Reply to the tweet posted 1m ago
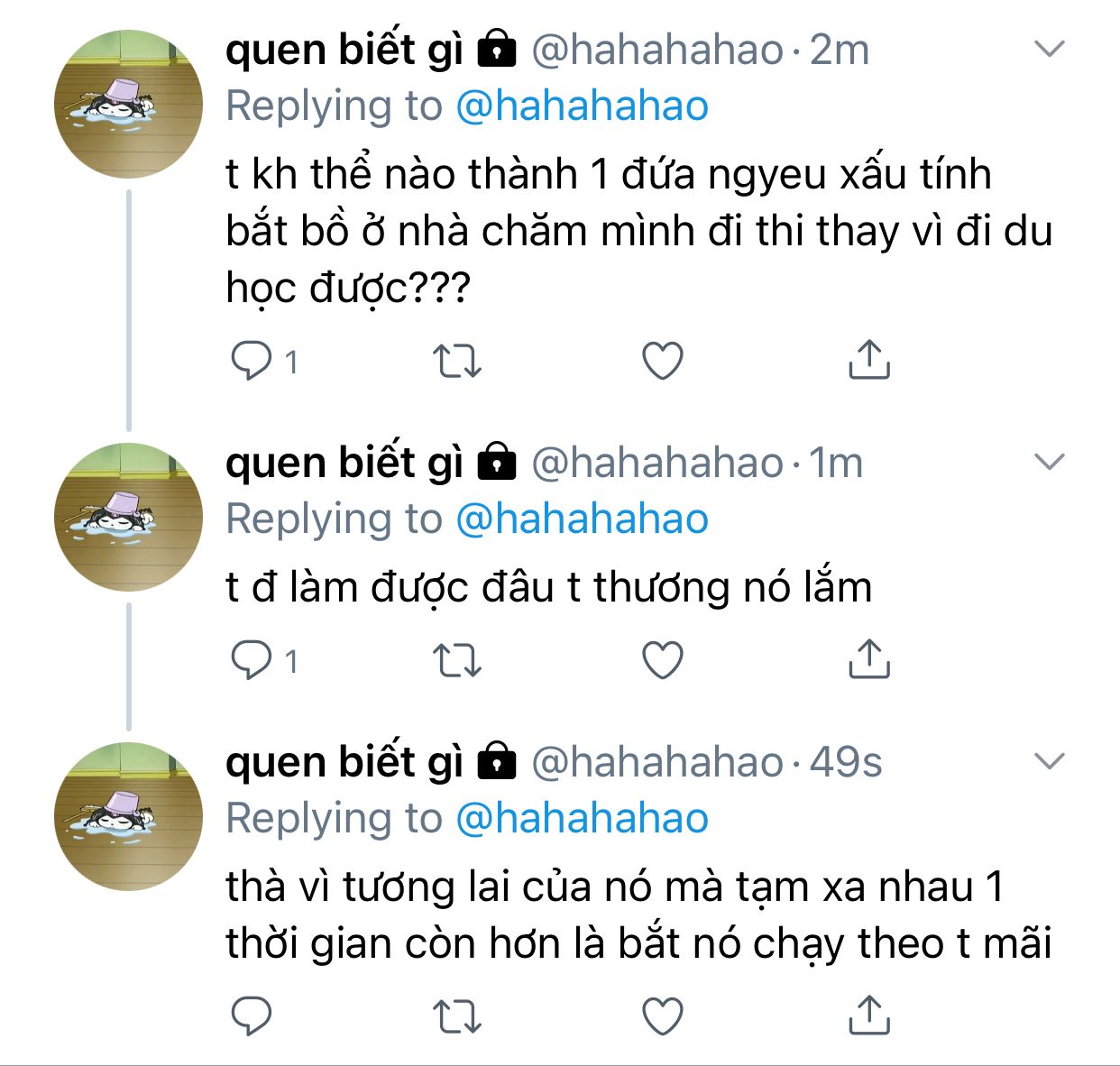 coord(252,661)
